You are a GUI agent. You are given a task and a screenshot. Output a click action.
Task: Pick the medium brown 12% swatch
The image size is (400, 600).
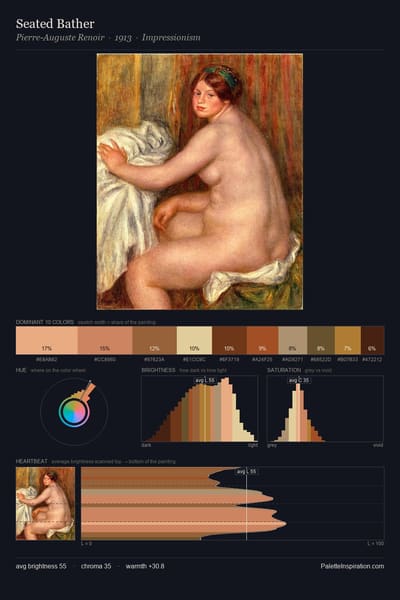(x=155, y=340)
